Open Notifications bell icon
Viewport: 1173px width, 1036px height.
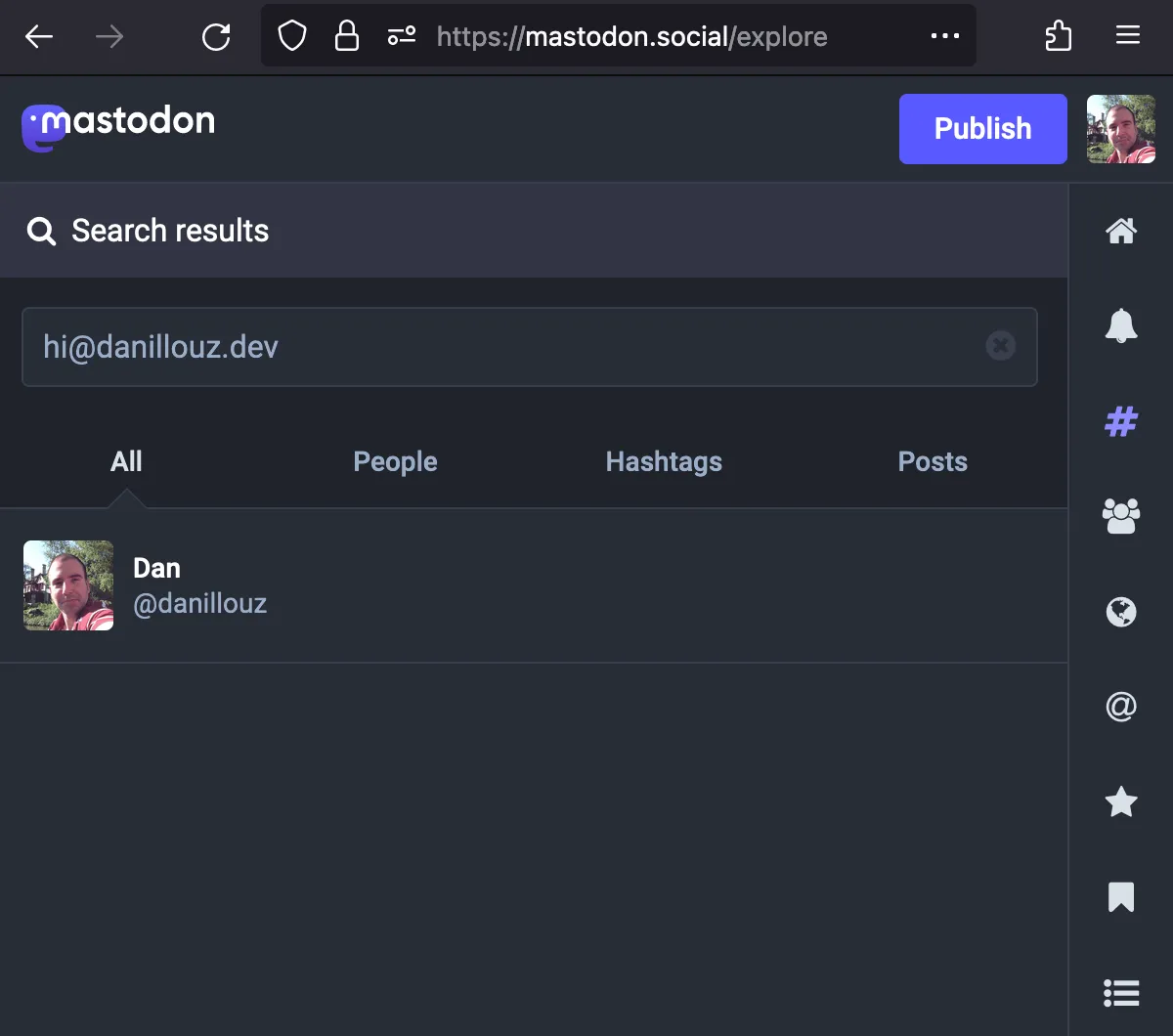point(1121,325)
